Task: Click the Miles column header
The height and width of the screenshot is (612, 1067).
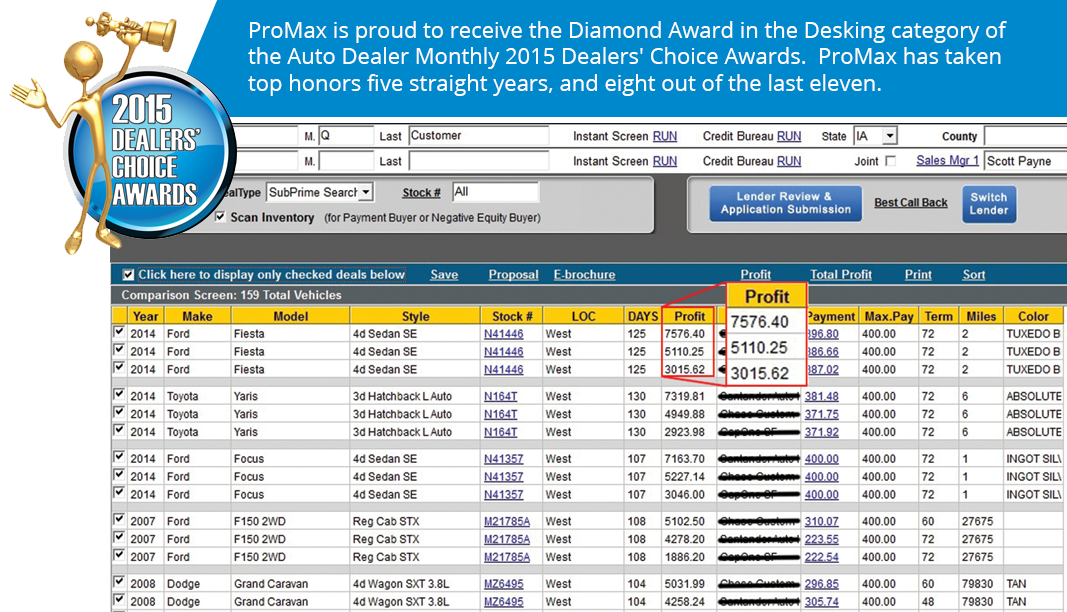Action: [x=981, y=316]
